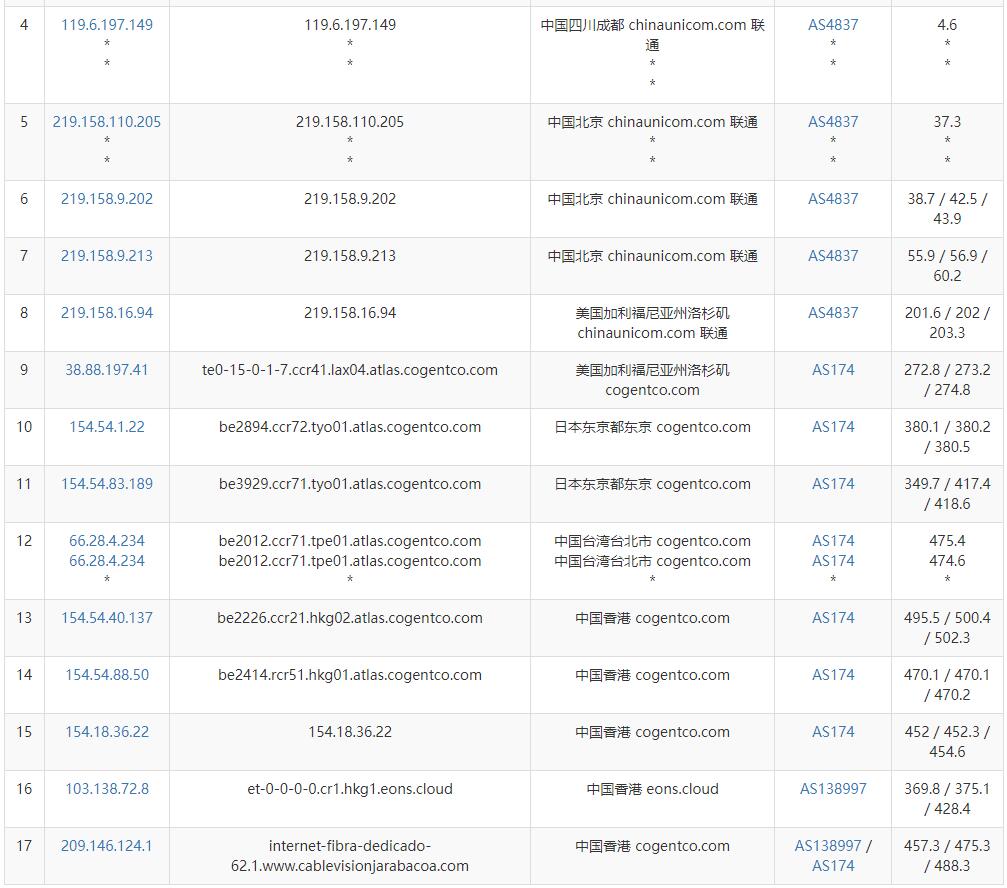
Task: Open the AS138997 link in hop 16 row
Action: [833, 789]
